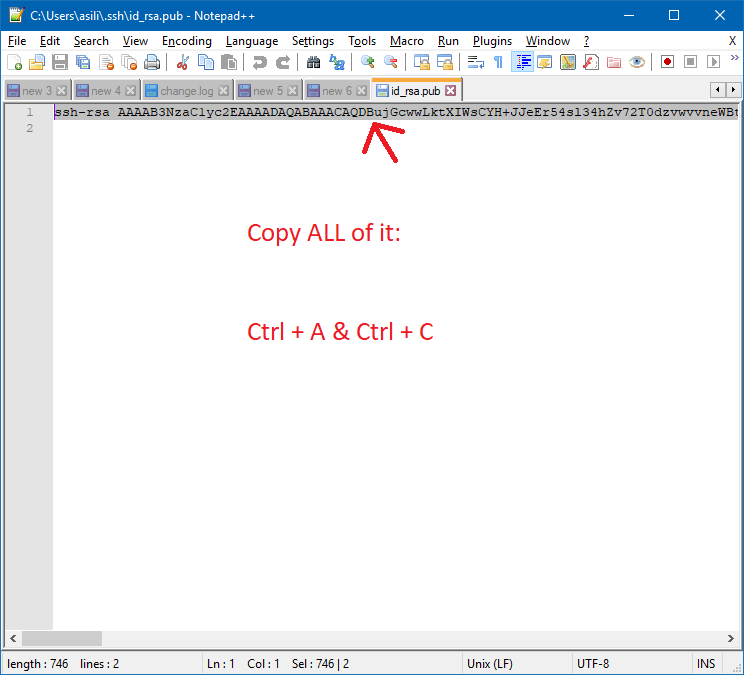Click the Open file folder icon
Screen dimensions: 744x675
pyautogui.click(x=37, y=62)
